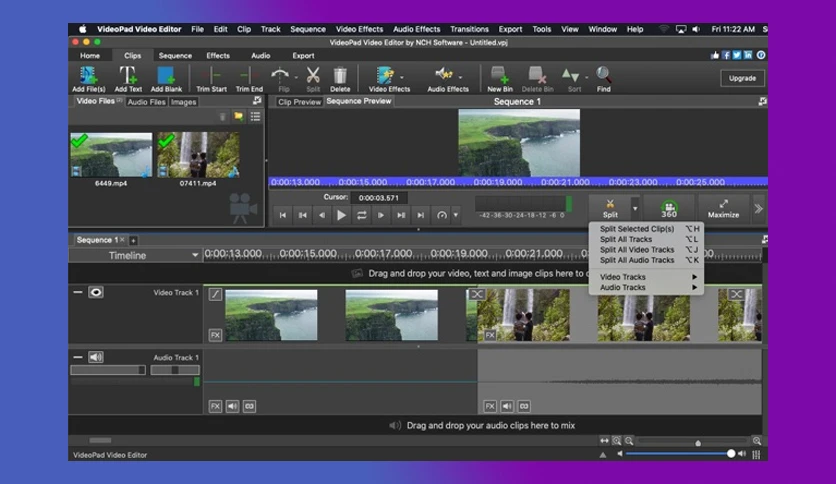Expand more preview tools with double chevron
The width and height of the screenshot is (836, 484).
point(759,209)
